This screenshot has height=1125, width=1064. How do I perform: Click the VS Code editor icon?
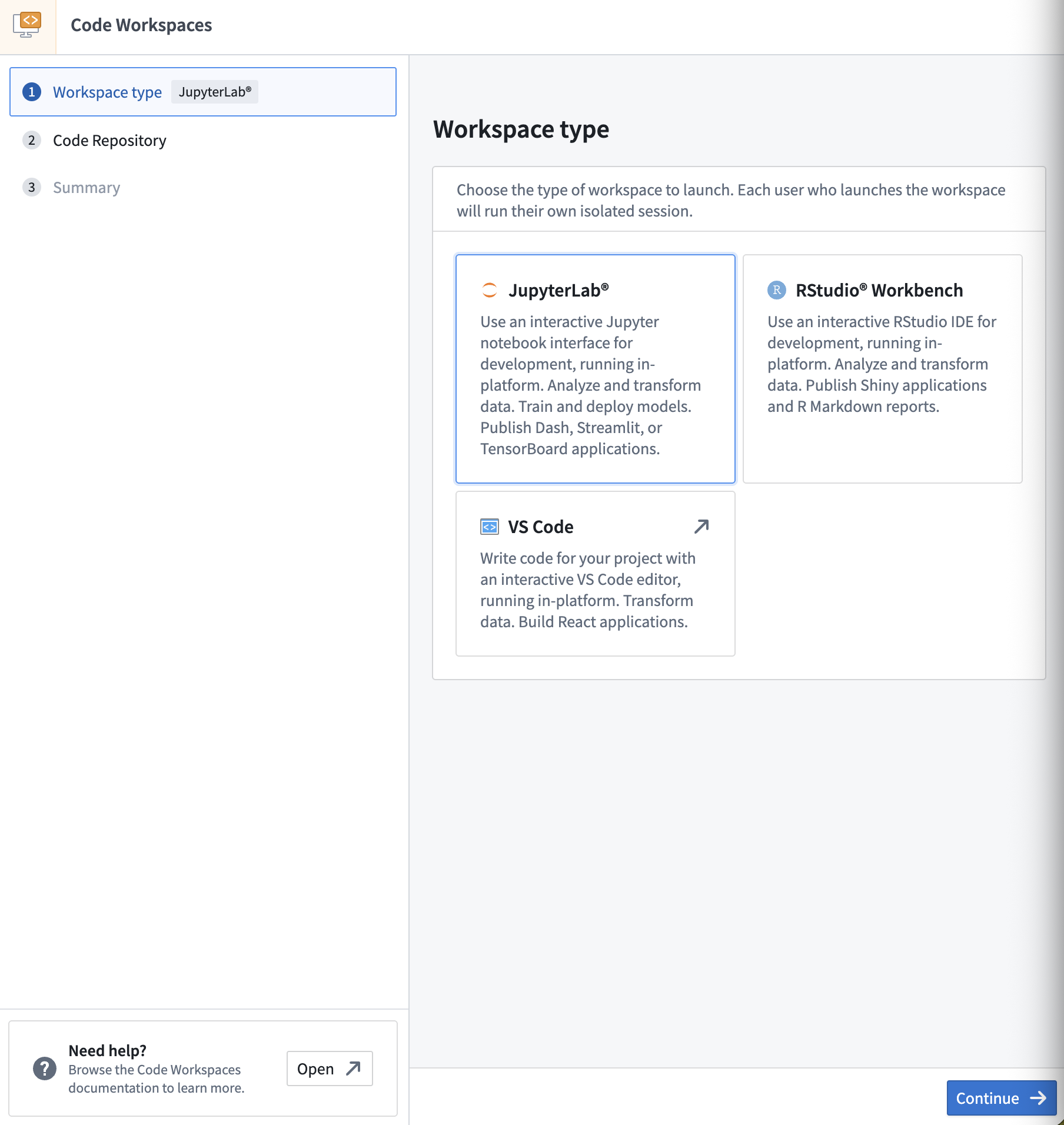pos(490,527)
